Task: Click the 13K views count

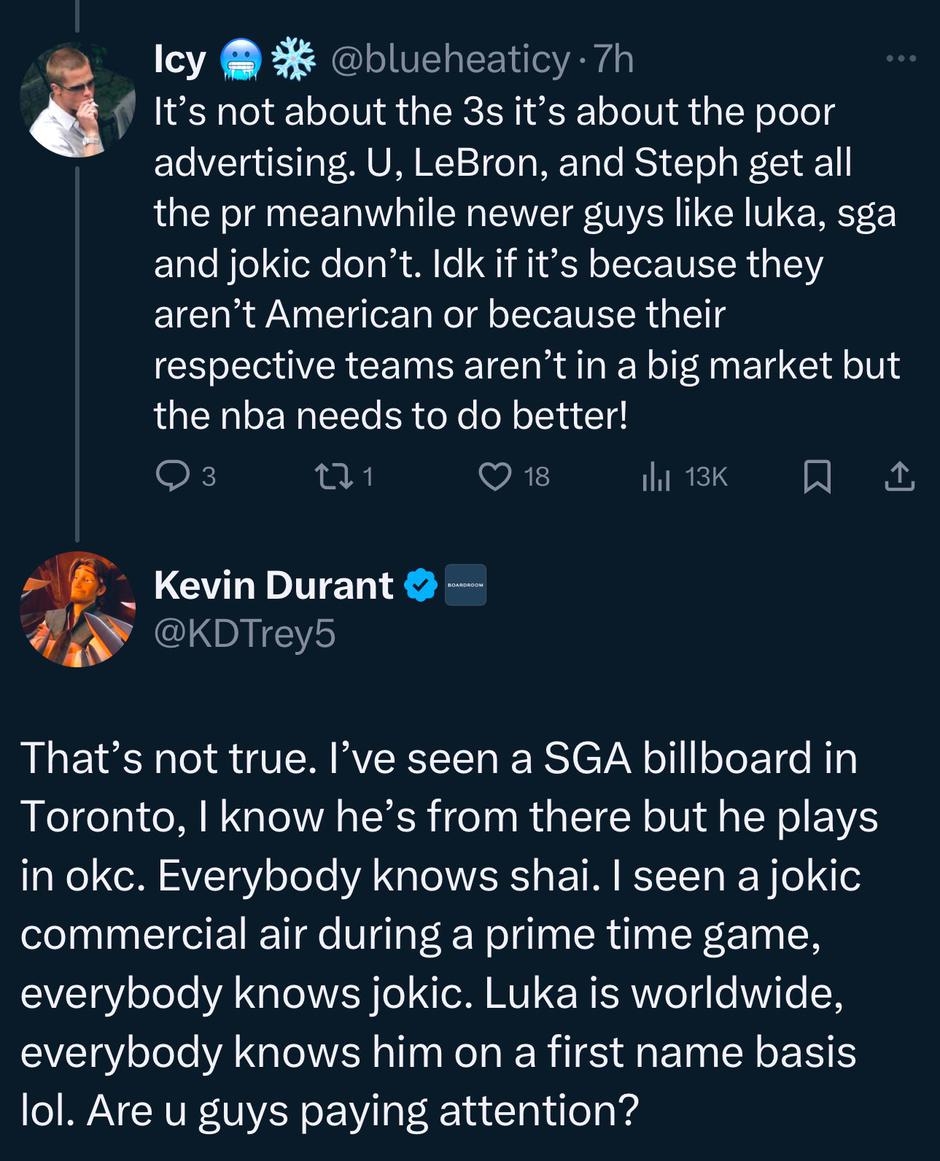Action: pyautogui.click(x=706, y=478)
